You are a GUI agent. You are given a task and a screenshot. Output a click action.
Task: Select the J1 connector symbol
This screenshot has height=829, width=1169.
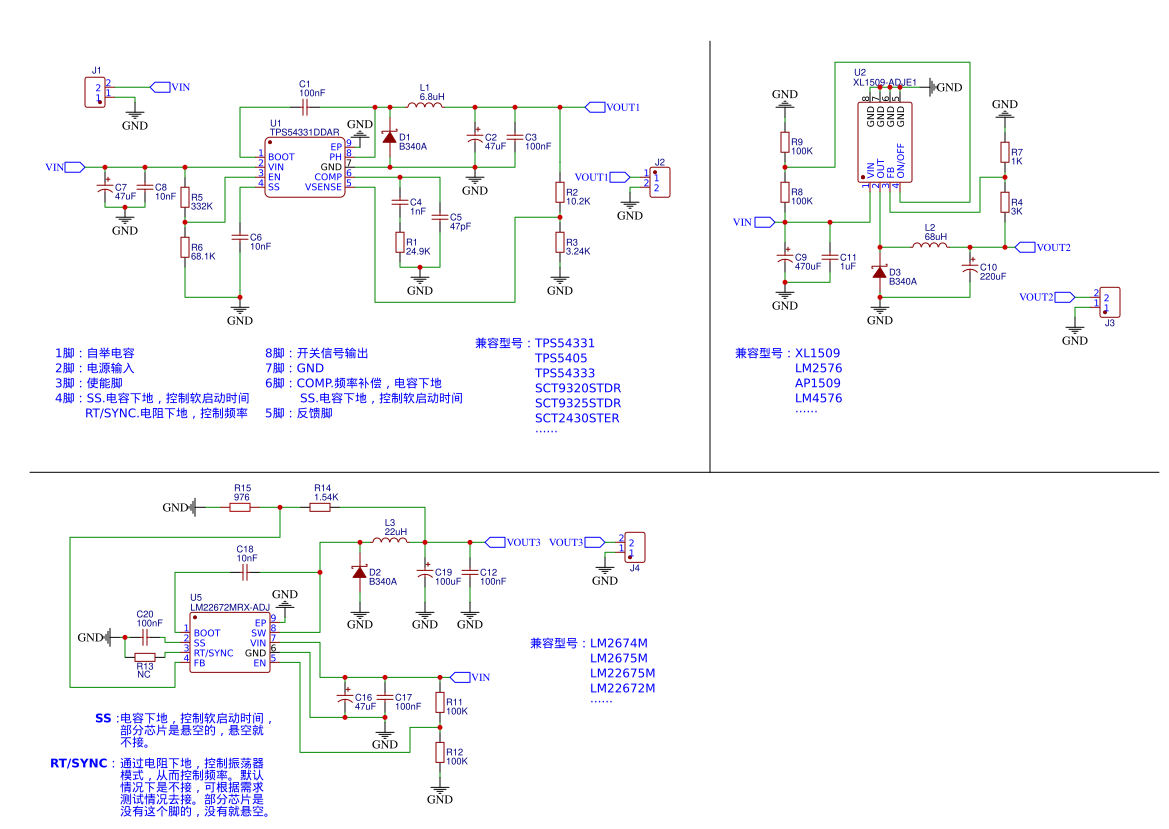click(x=95, y=92)
